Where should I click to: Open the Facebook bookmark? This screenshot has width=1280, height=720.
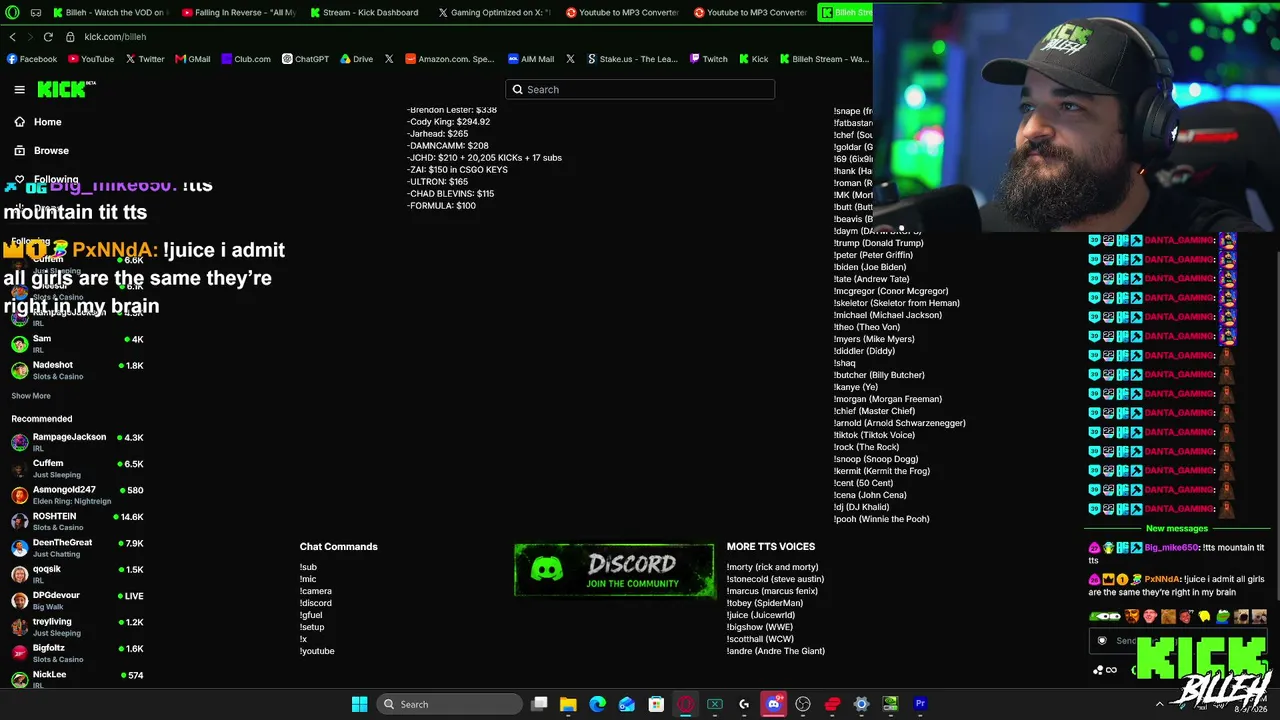(32, 59)
